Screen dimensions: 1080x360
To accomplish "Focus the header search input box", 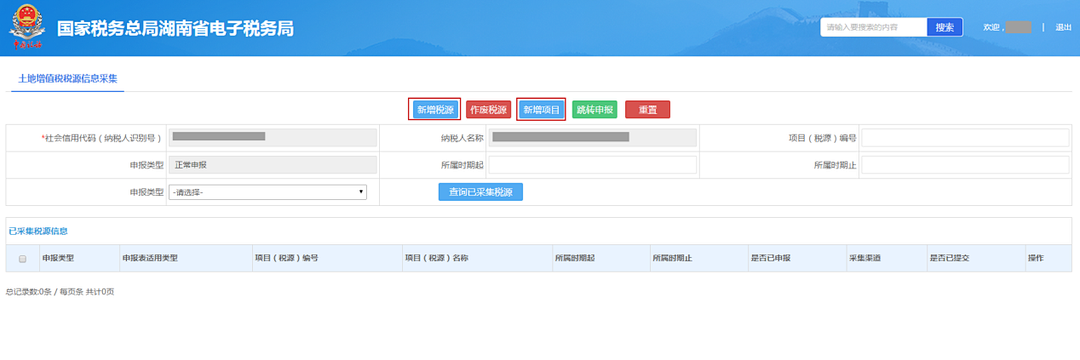I will pos(873,28).
